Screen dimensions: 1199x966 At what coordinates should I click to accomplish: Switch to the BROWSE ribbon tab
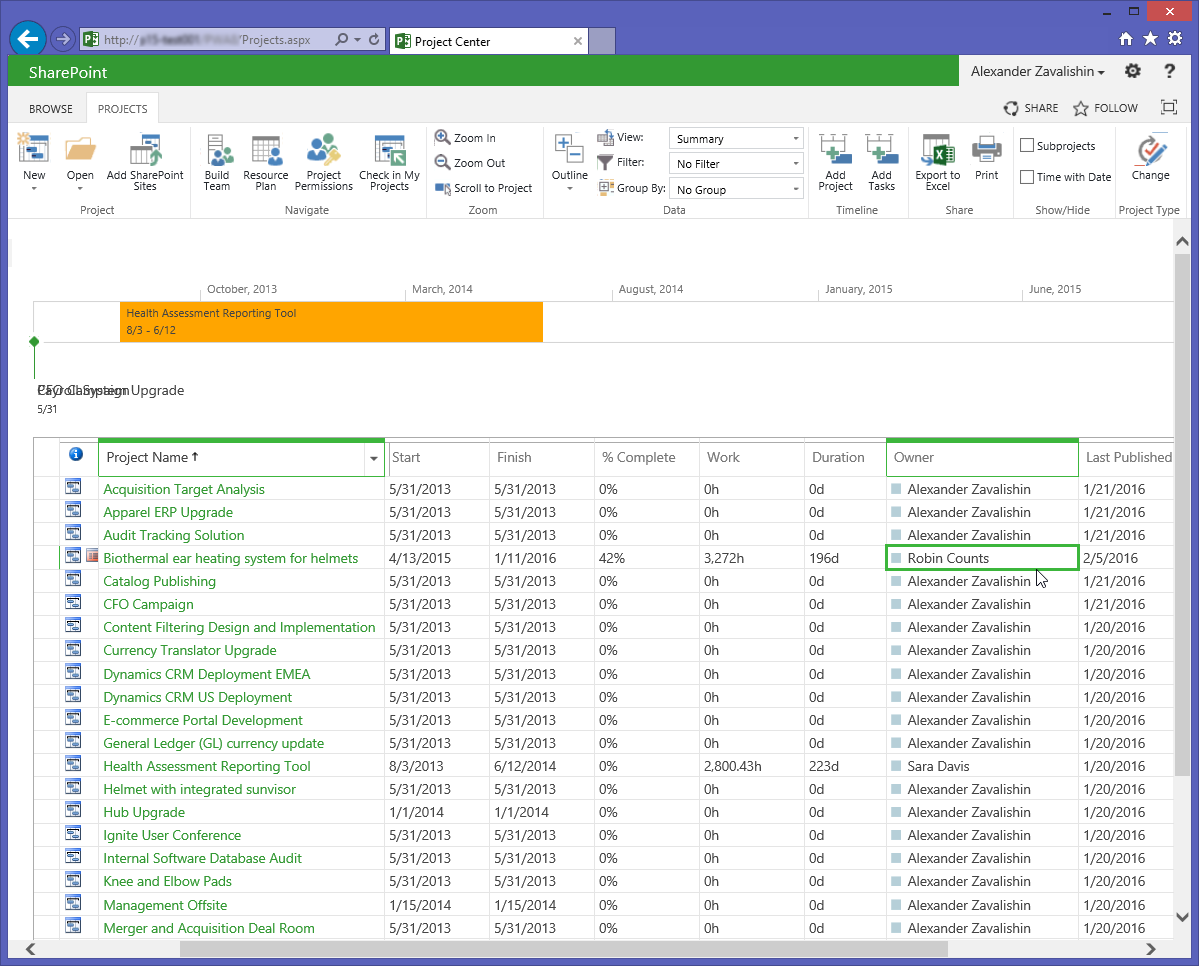click(51, 109)
